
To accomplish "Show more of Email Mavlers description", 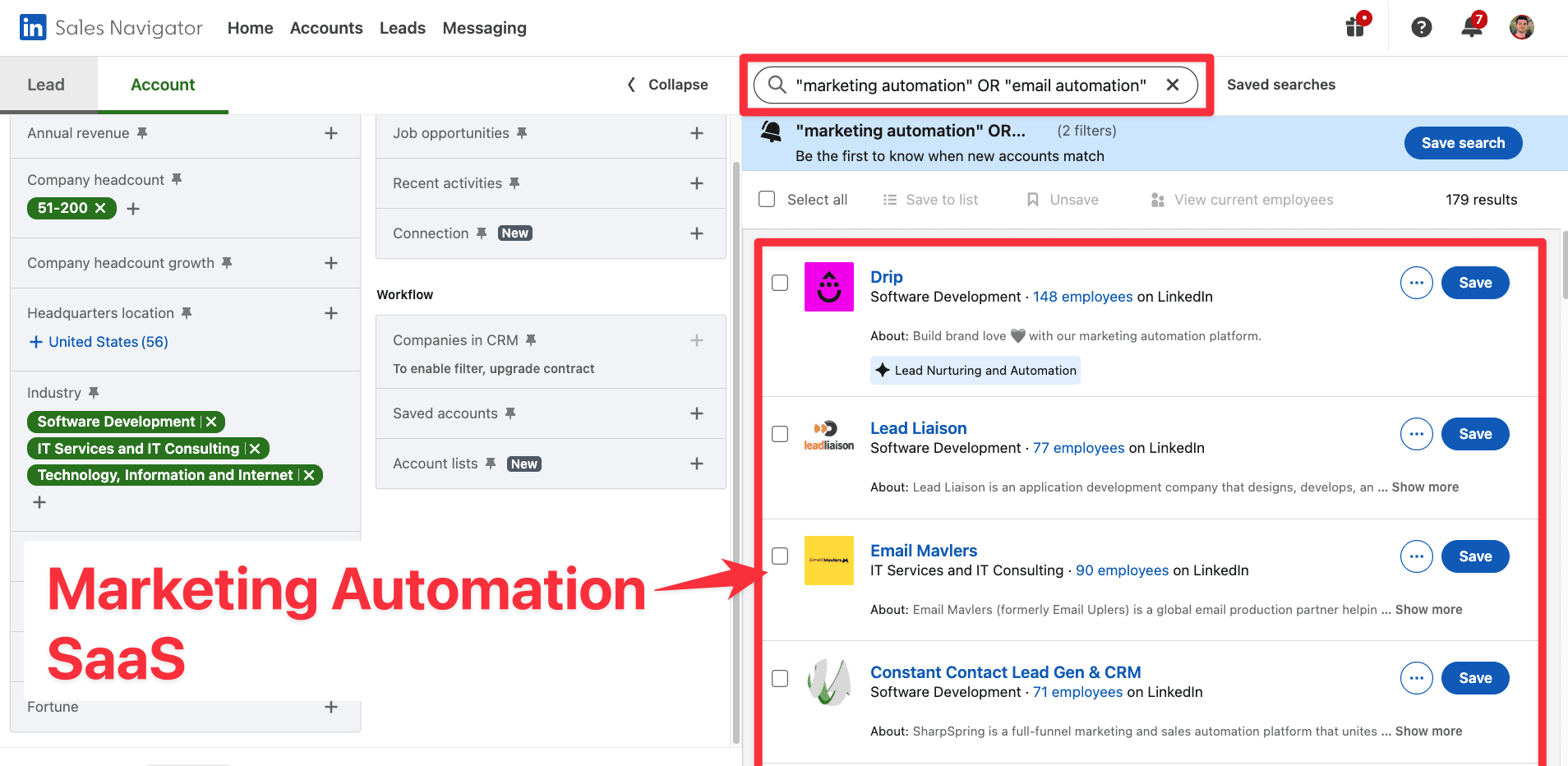I will (1429, 610).
